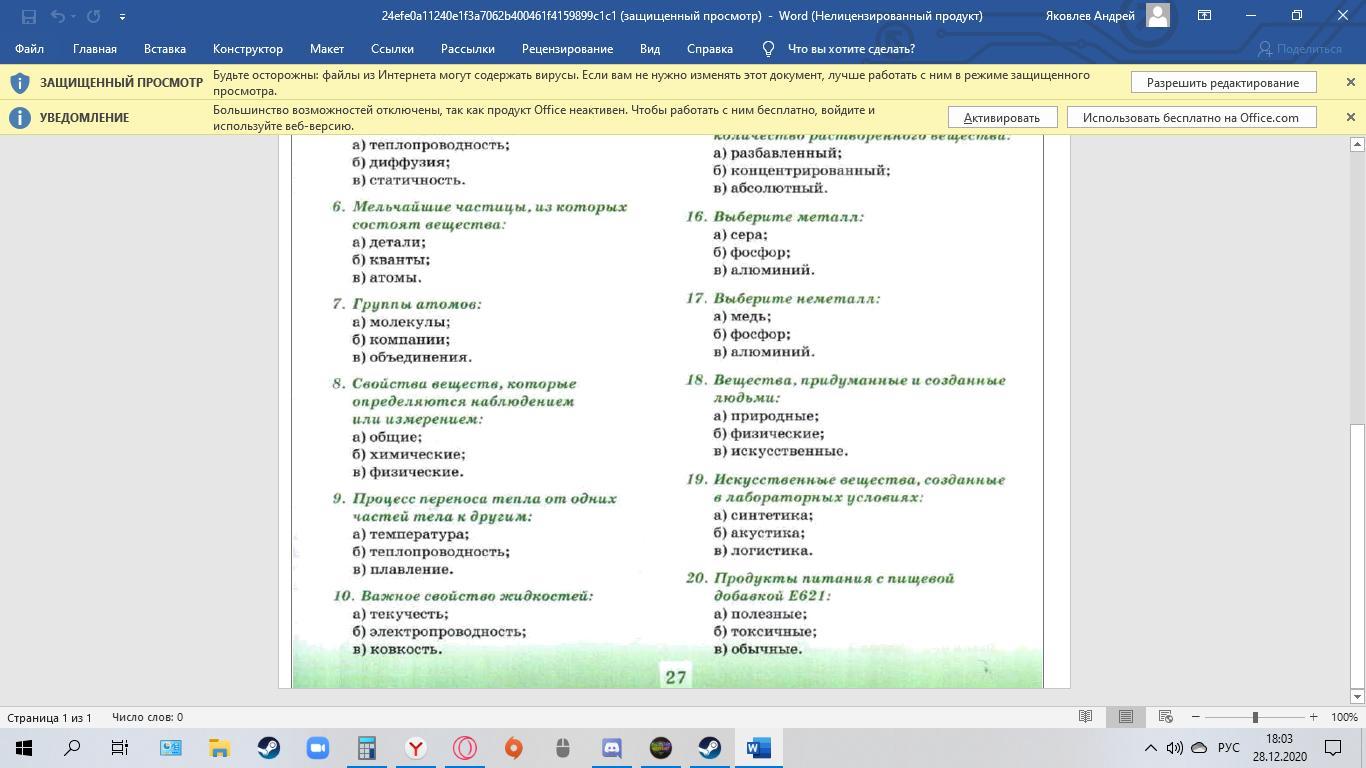Click the zoom slider handle
The height and width of the screenshot is (768, 1366).
pos(1255,716)
